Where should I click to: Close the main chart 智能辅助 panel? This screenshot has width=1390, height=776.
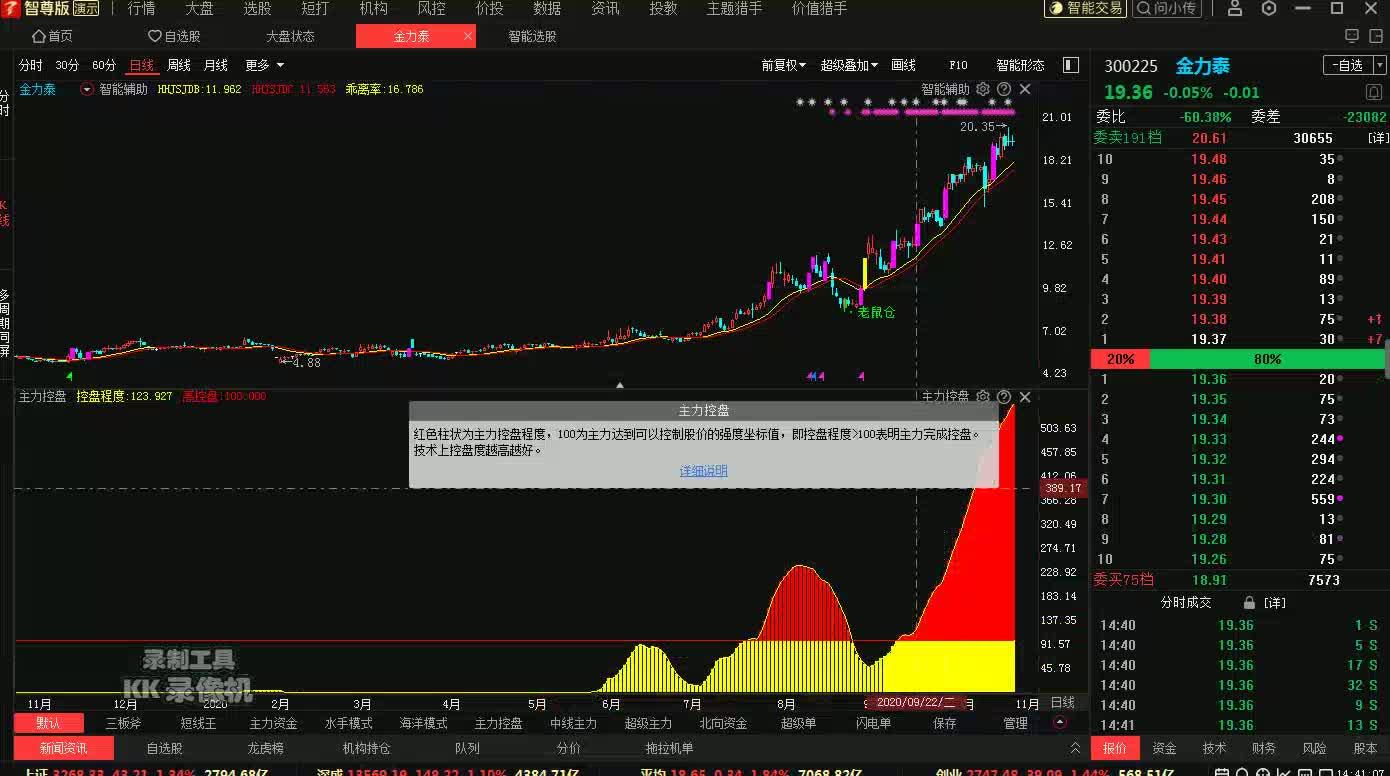1025,89
